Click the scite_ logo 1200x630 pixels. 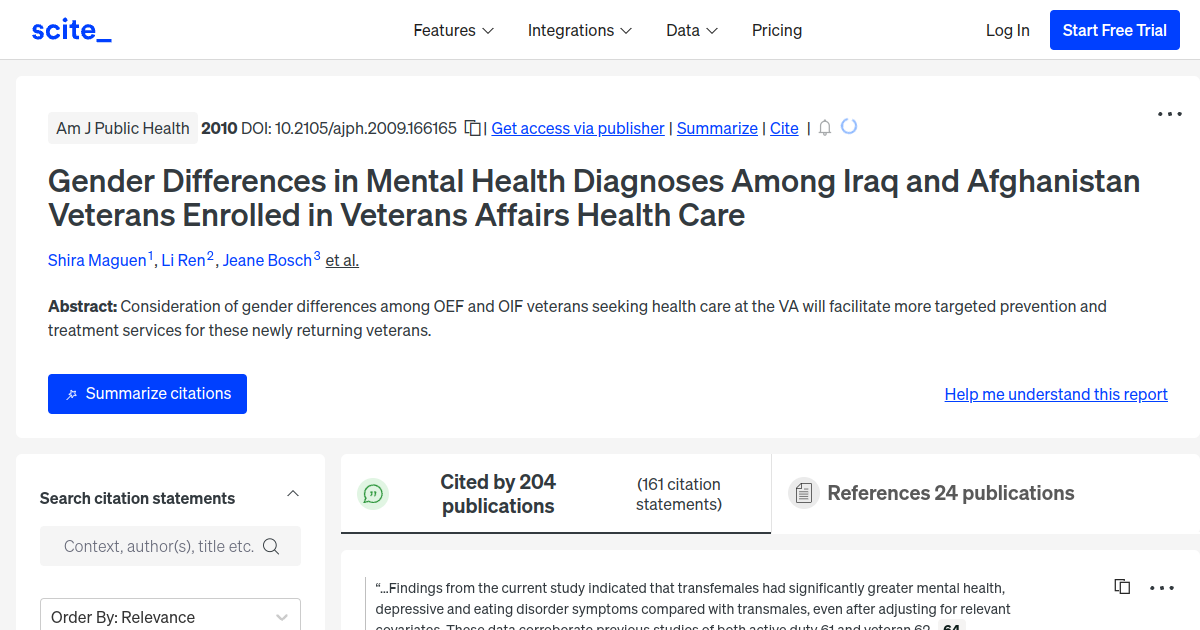pyautogui.click(x=71, y=30)
